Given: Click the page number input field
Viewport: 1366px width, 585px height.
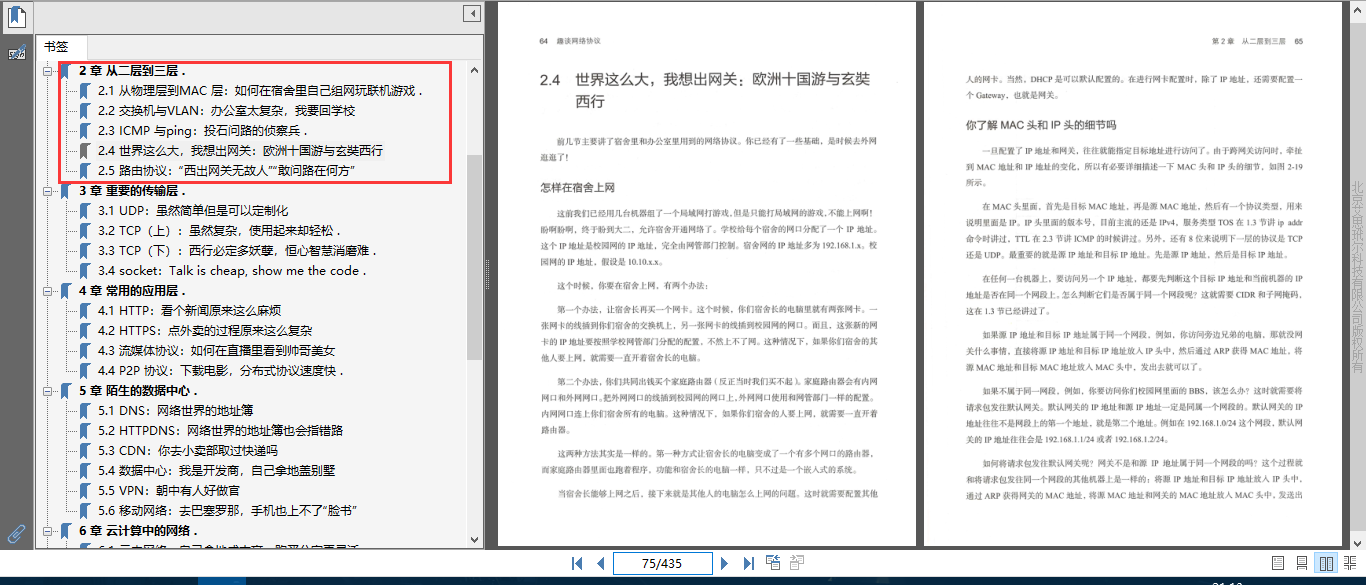Looking at the screenshot, I should [662, 562].
